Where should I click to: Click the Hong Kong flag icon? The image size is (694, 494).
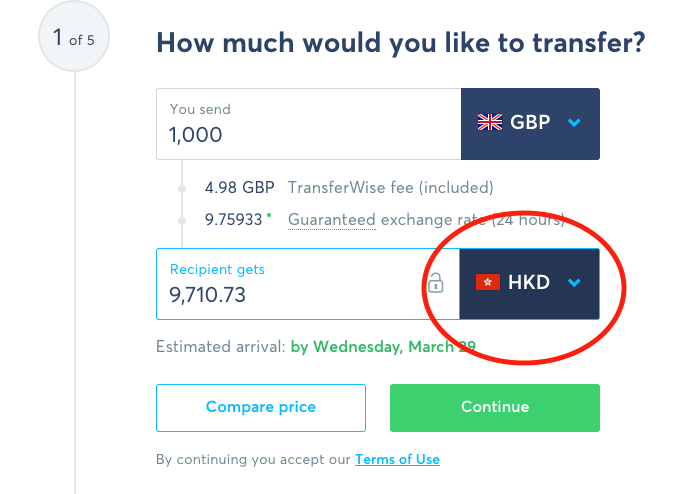click(488, 282)
